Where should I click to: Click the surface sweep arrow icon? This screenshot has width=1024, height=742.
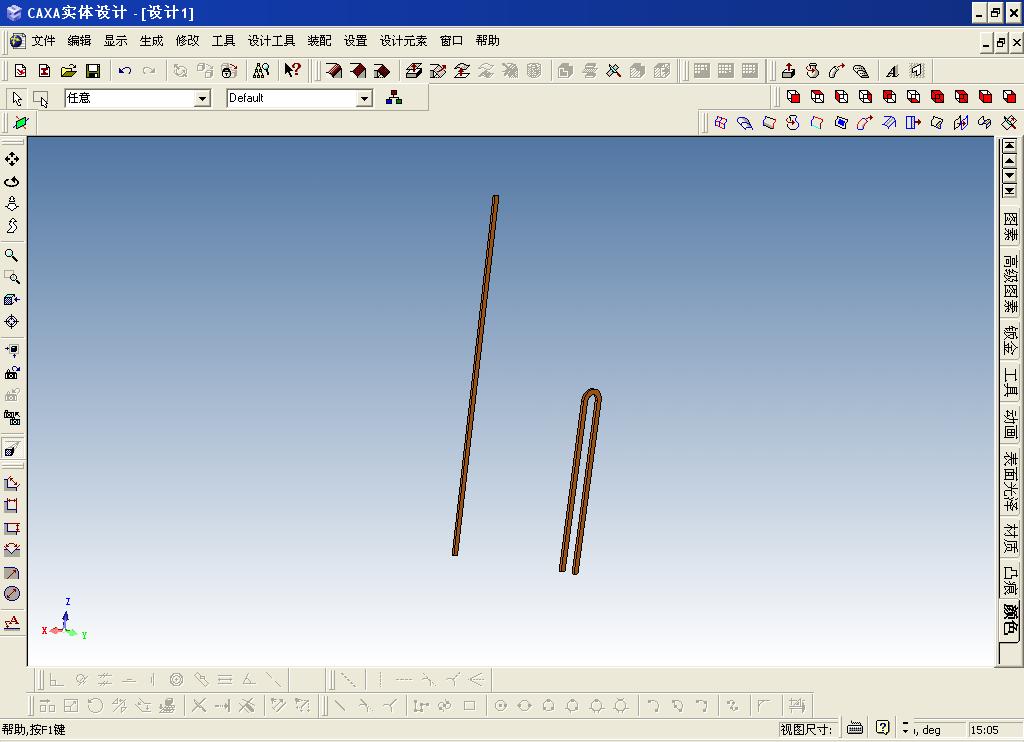point(865,123)
